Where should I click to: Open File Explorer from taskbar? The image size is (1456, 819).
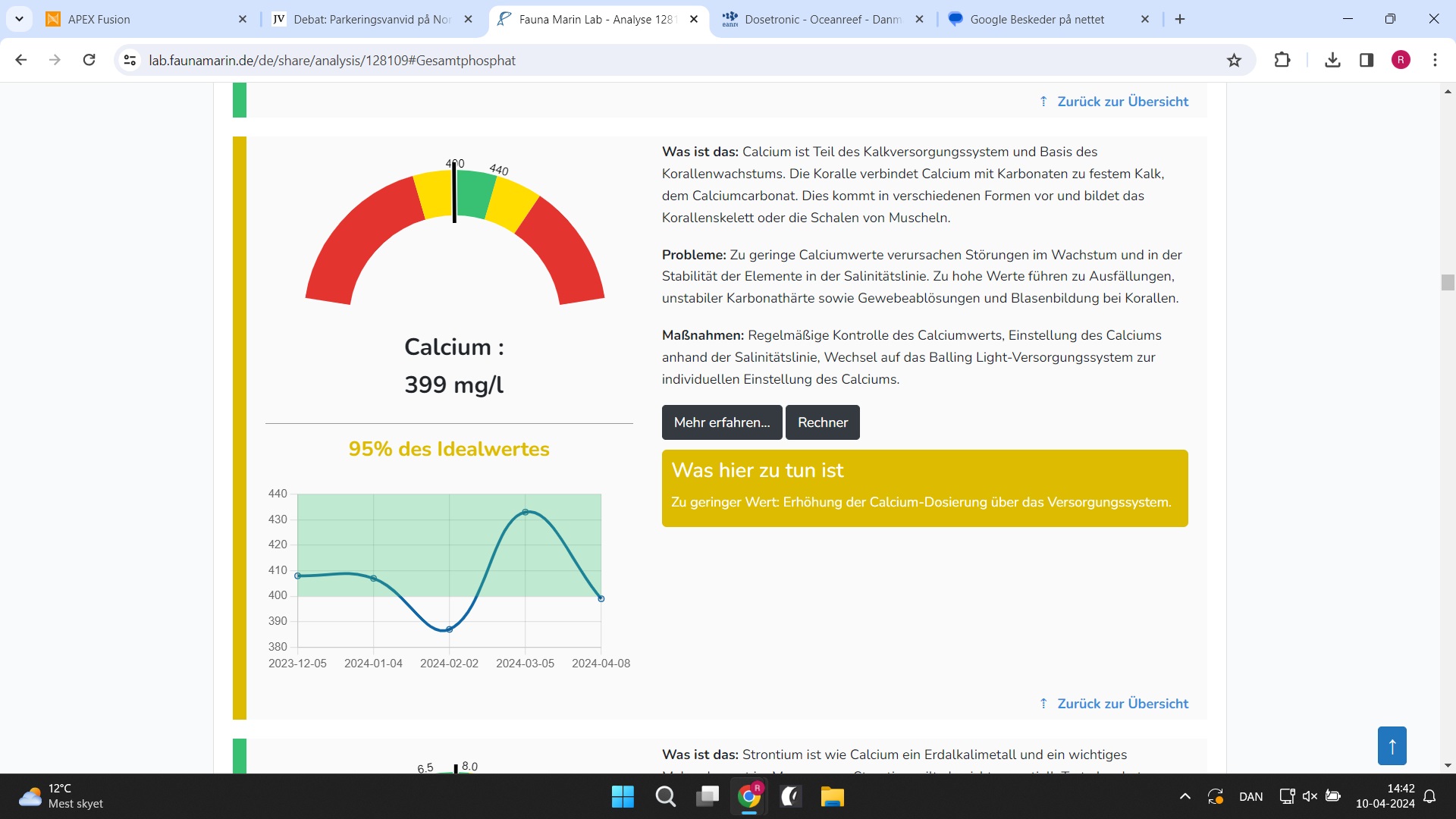point(832,796)
